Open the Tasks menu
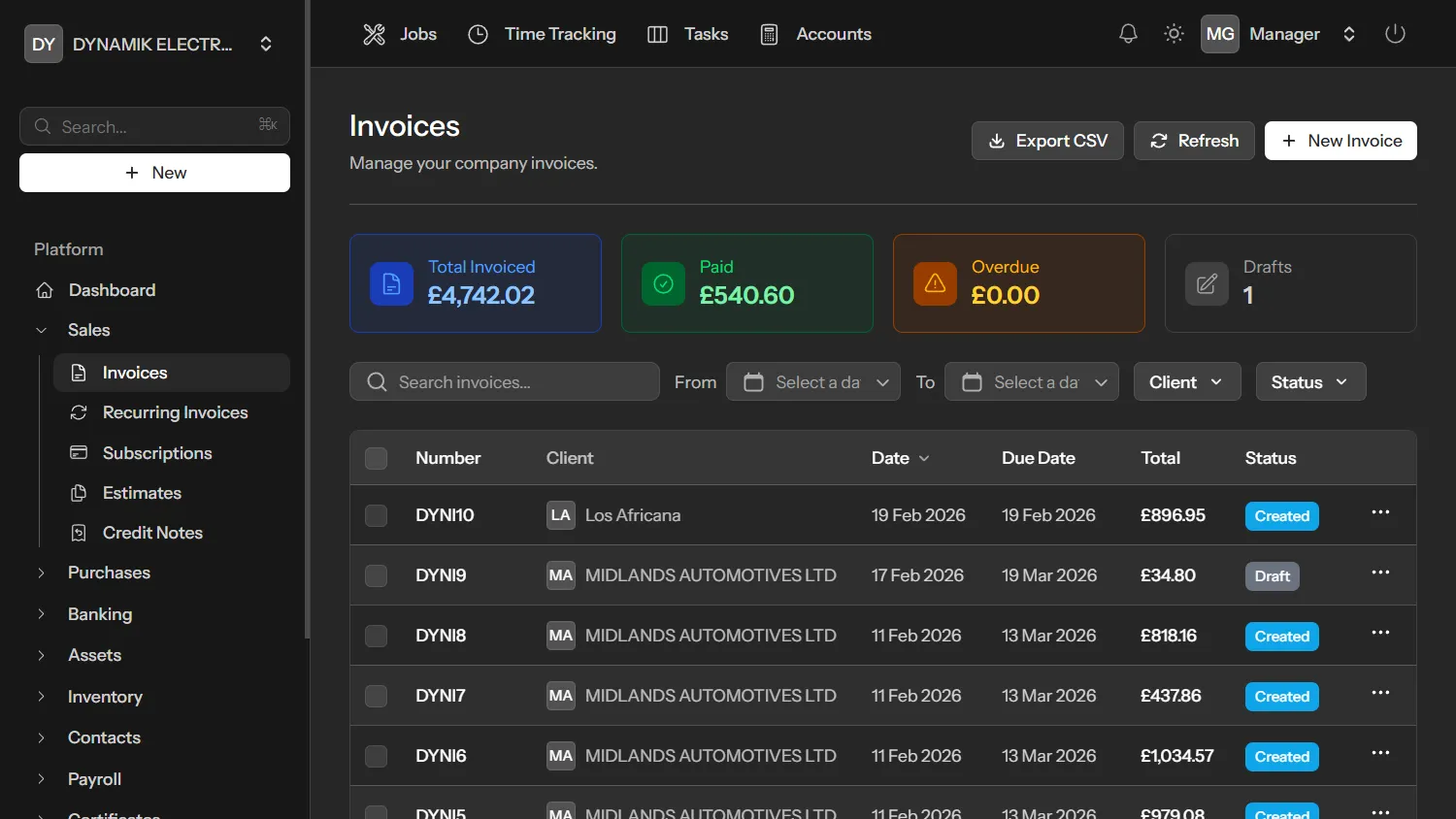The image size is (1456, 819). coord(687,34)
